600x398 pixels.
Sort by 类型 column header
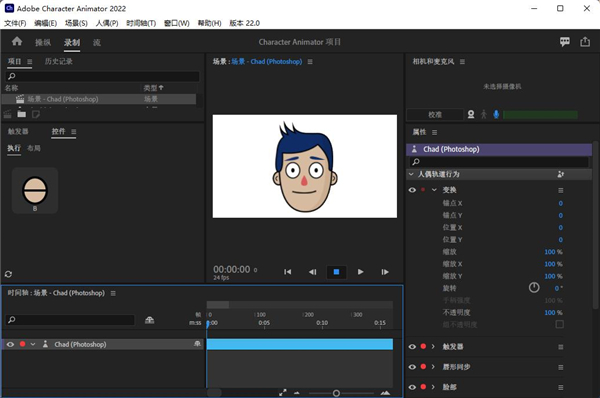(153, 88)
